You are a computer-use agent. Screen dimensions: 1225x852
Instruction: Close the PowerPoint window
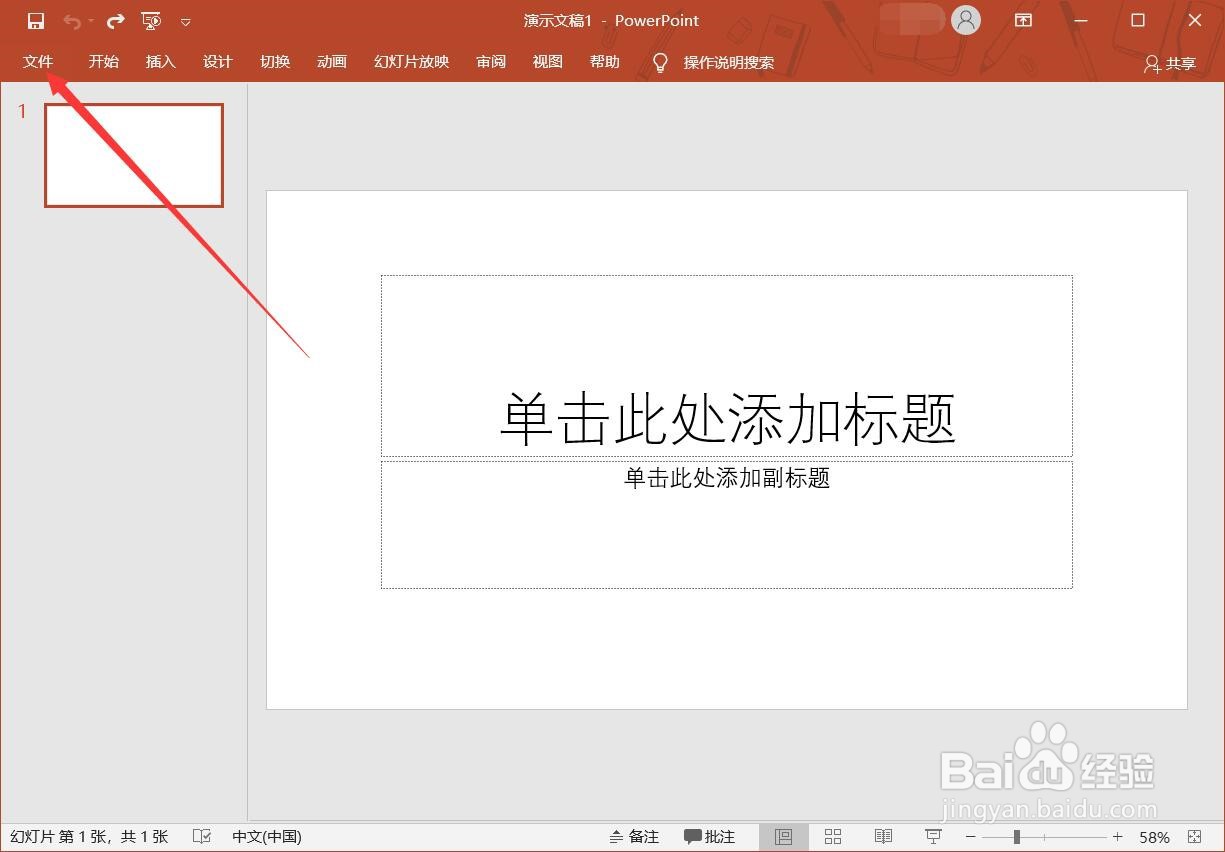point(1195,20)
